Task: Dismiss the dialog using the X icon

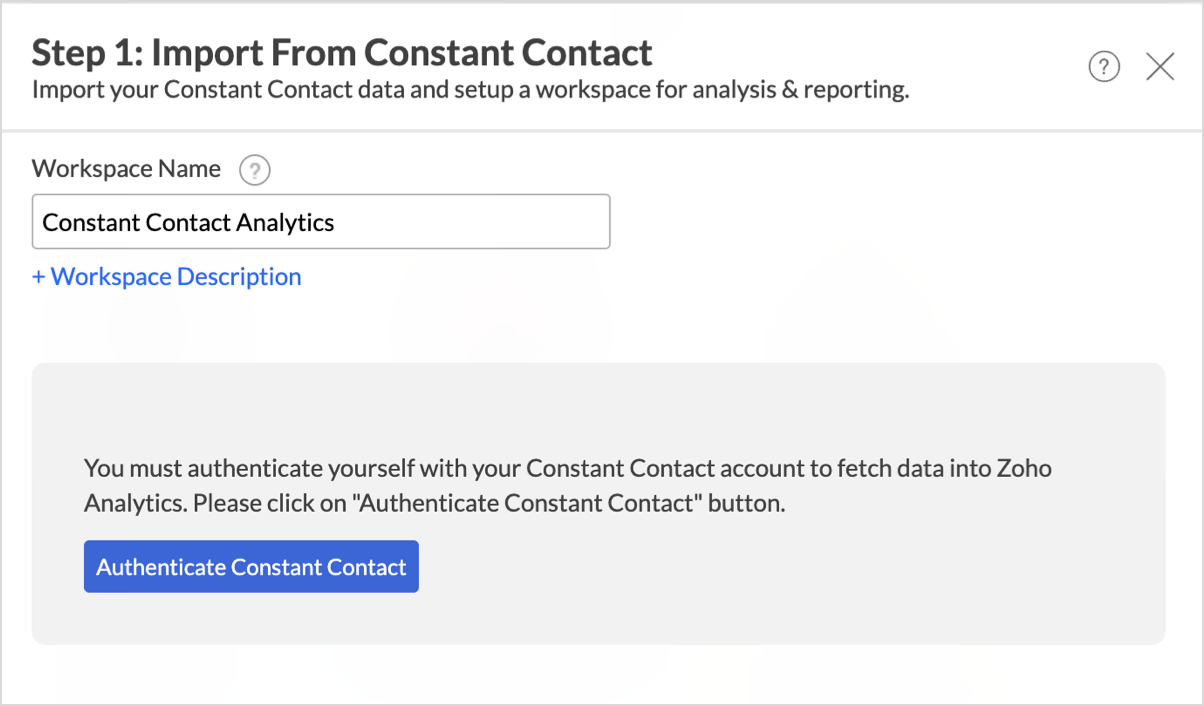Action: (1160, 67)
